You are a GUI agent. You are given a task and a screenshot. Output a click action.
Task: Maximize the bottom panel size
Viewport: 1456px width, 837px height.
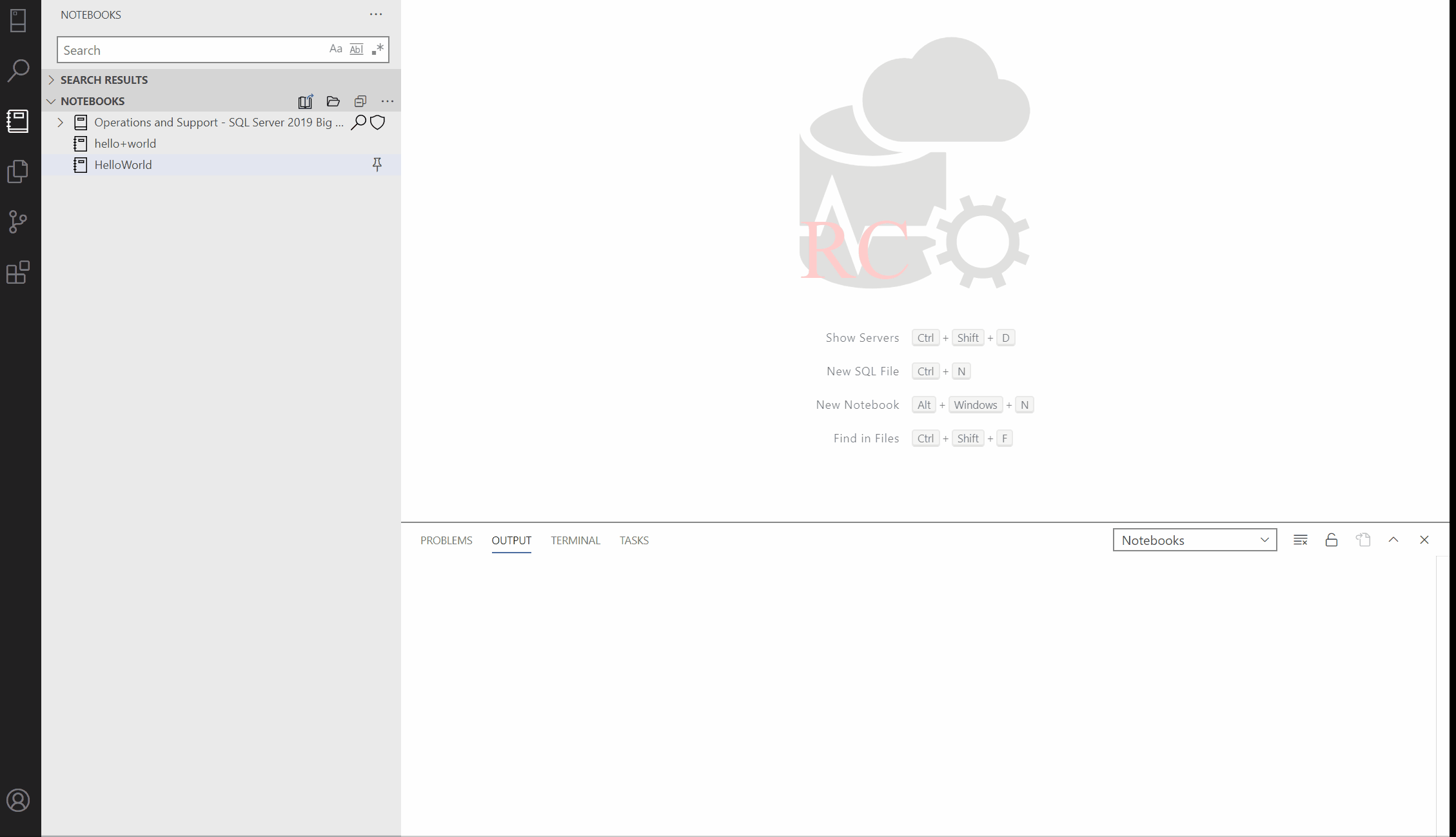pos(1393,540)
